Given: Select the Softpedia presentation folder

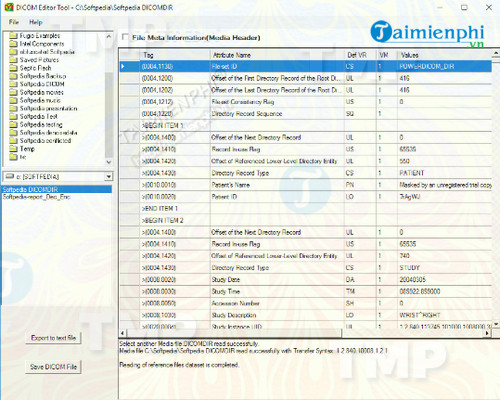Looking at the screenshot, I should (x=43, y=108).
